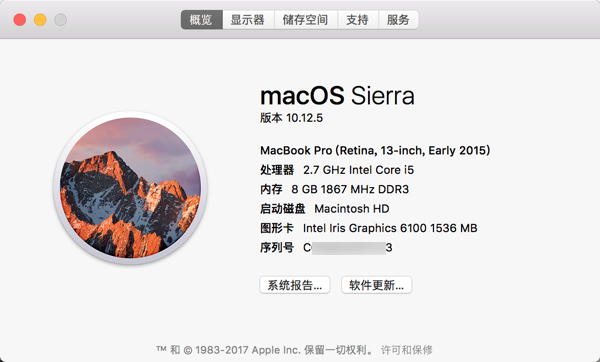This screenshot has height=362, width=600.
Task: Open the 显示器 tab
Action: (x=248, y=20)
